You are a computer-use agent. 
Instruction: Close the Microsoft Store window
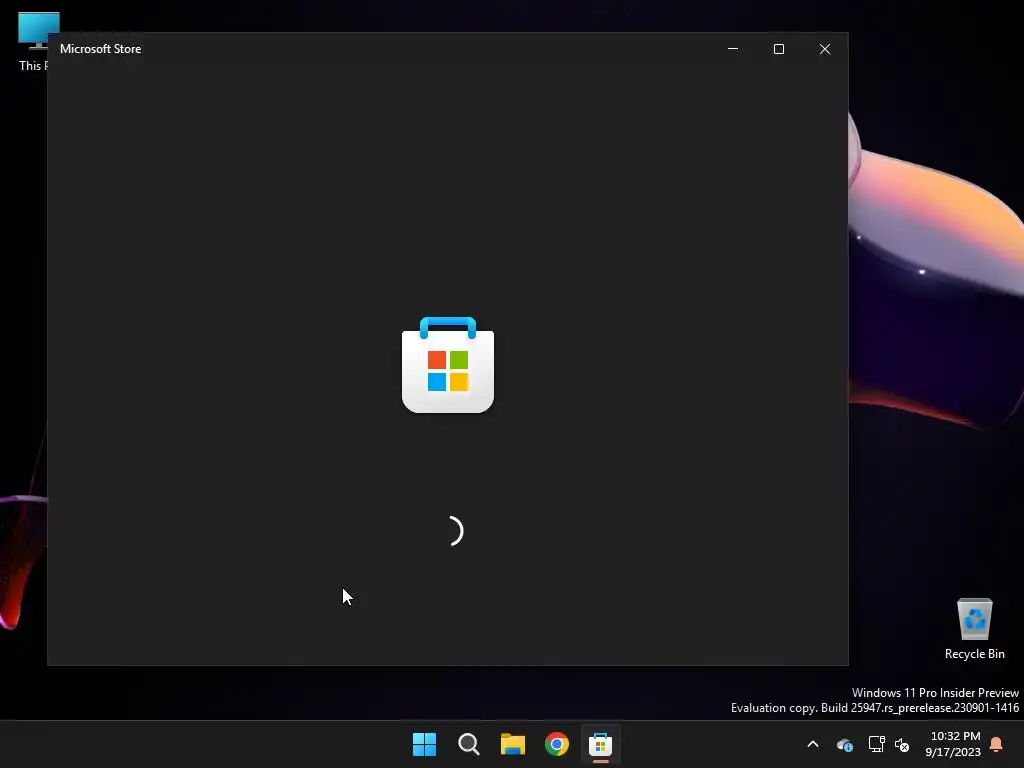(x=825, y=49)
